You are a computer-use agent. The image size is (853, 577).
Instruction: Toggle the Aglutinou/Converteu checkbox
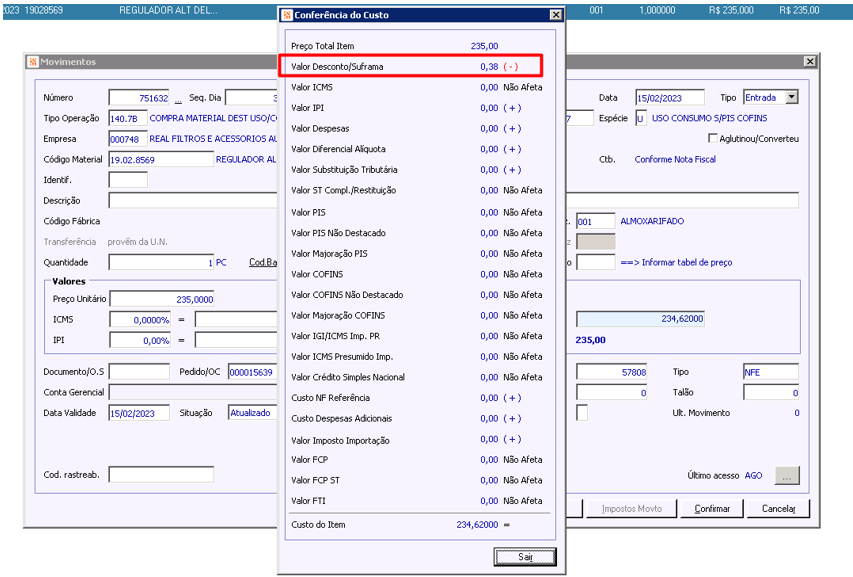click(x=713, y=138)
